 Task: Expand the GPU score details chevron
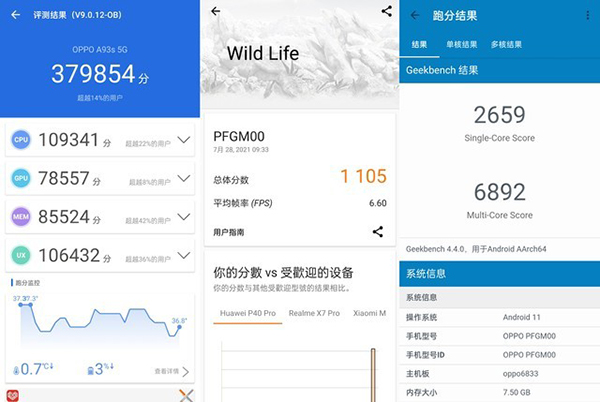182,178
